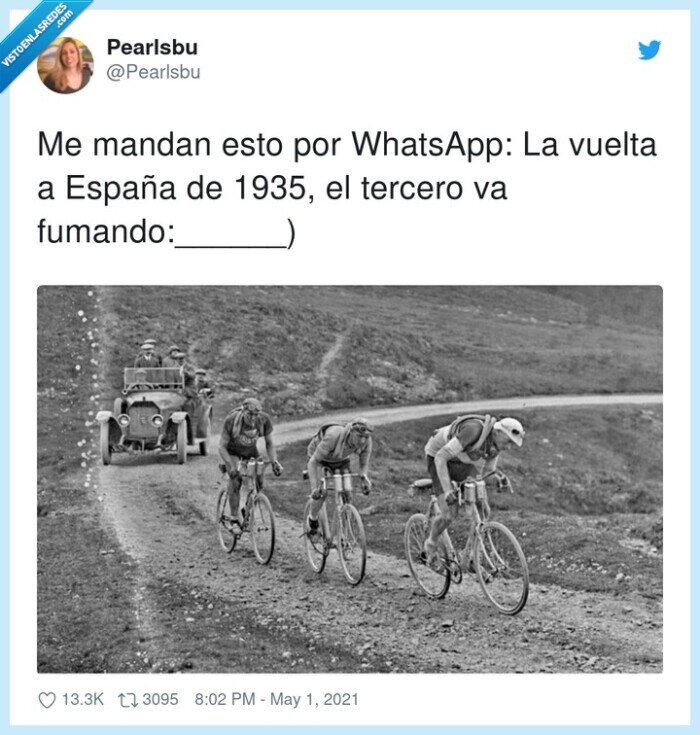Click the 3095 retweets count
The height and width of the screenshot is (735, 700).
click(x=160, y=699)
